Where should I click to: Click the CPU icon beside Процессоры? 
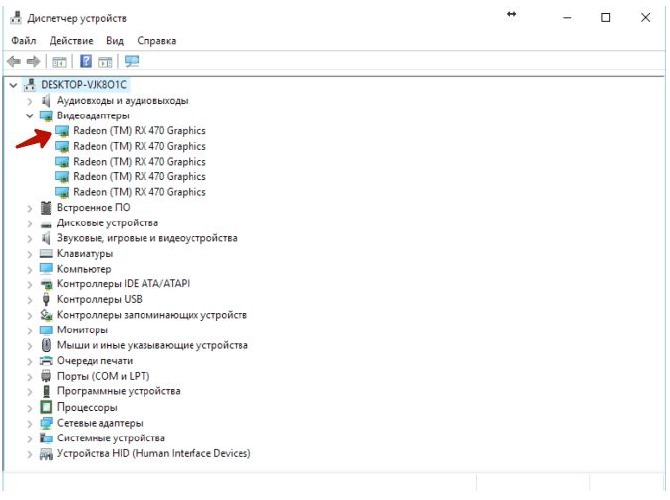pyautogui.click(x=46, y=407)
